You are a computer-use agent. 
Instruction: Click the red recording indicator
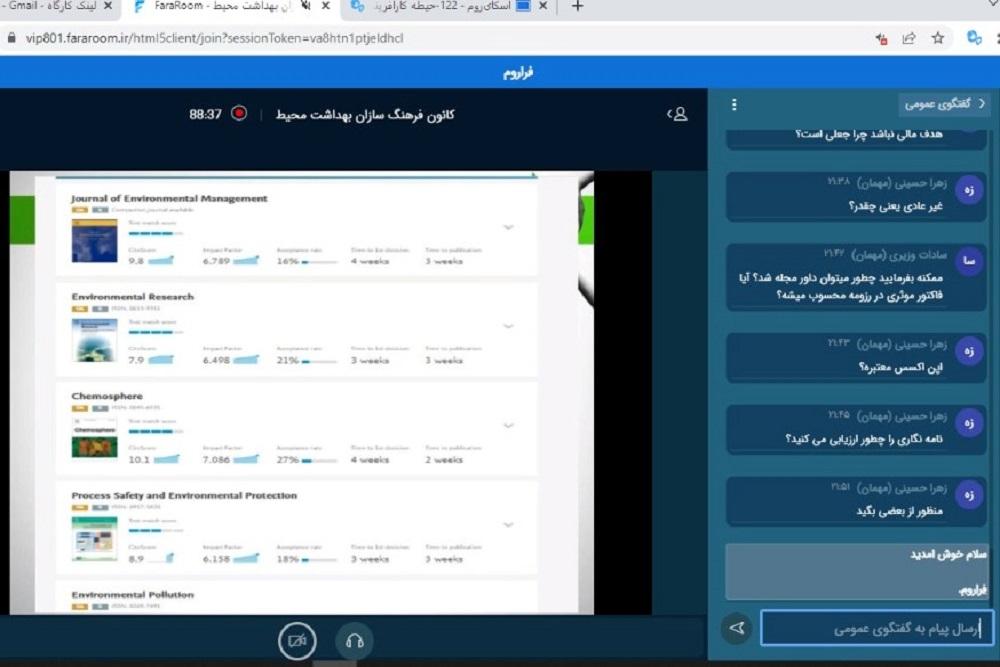(239, 114)
